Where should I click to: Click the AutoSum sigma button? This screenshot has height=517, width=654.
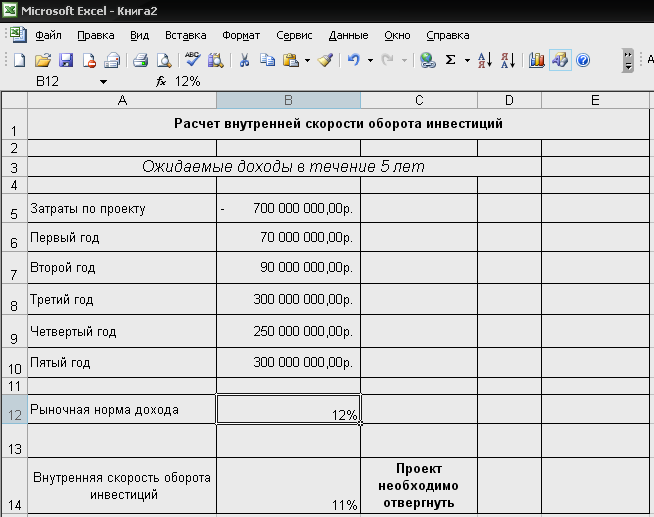[x=450, y=60]
